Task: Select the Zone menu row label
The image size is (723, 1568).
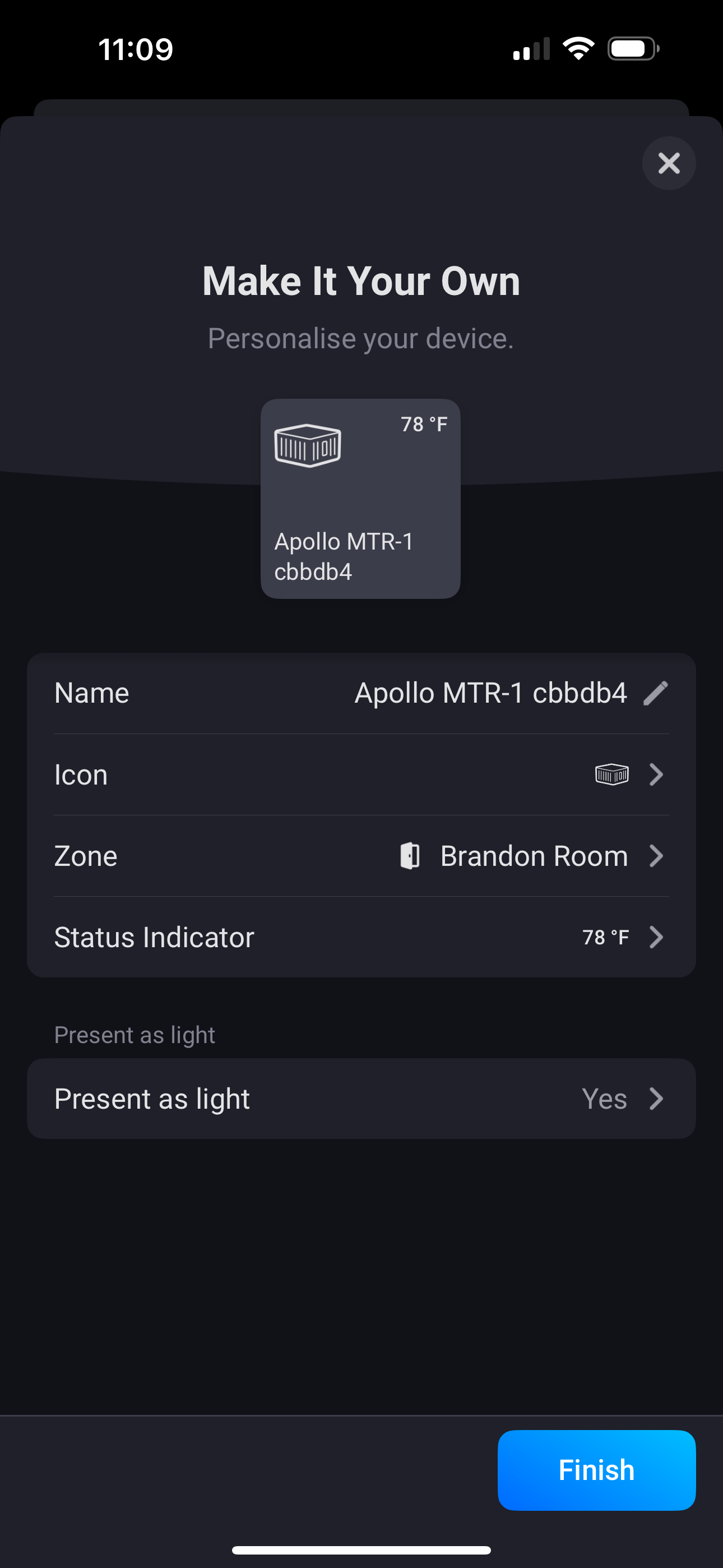Action: tap(86, 856)
